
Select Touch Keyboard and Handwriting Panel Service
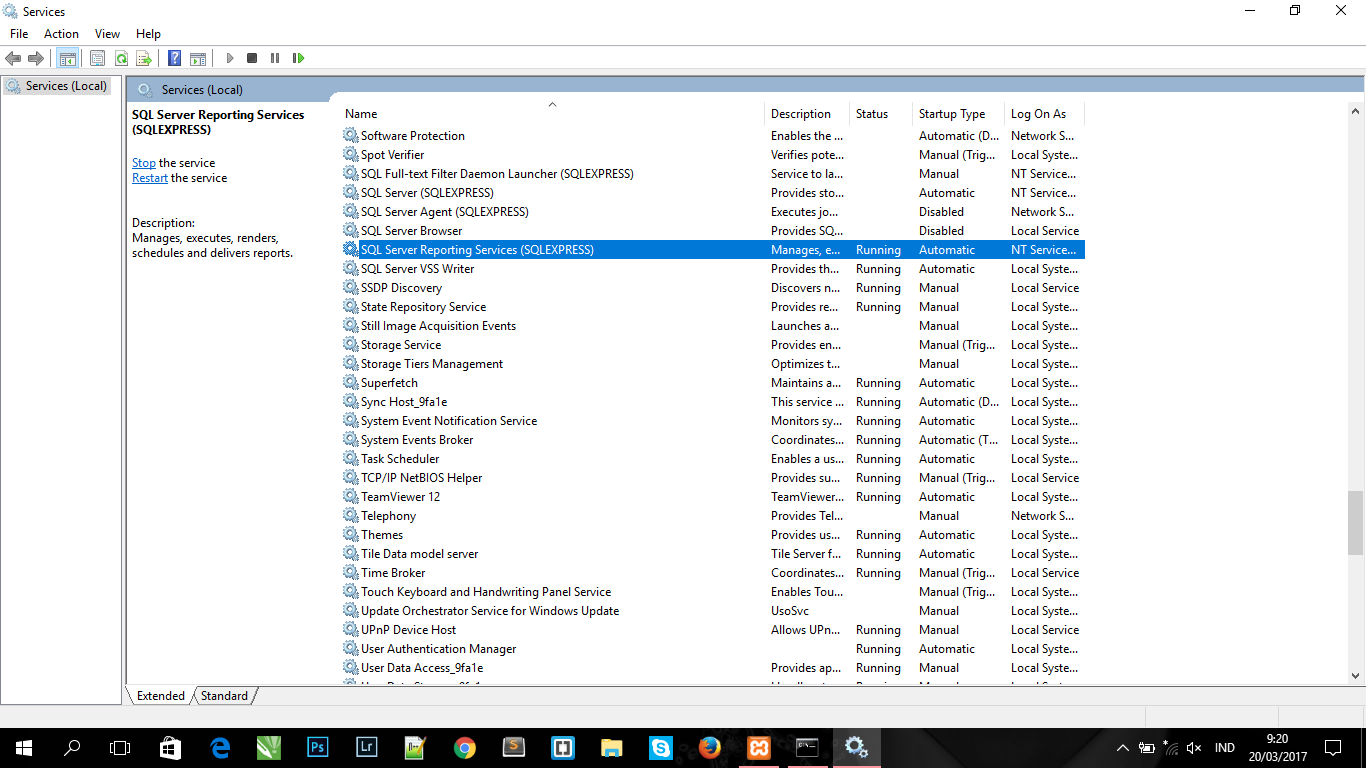click(712, 592)
